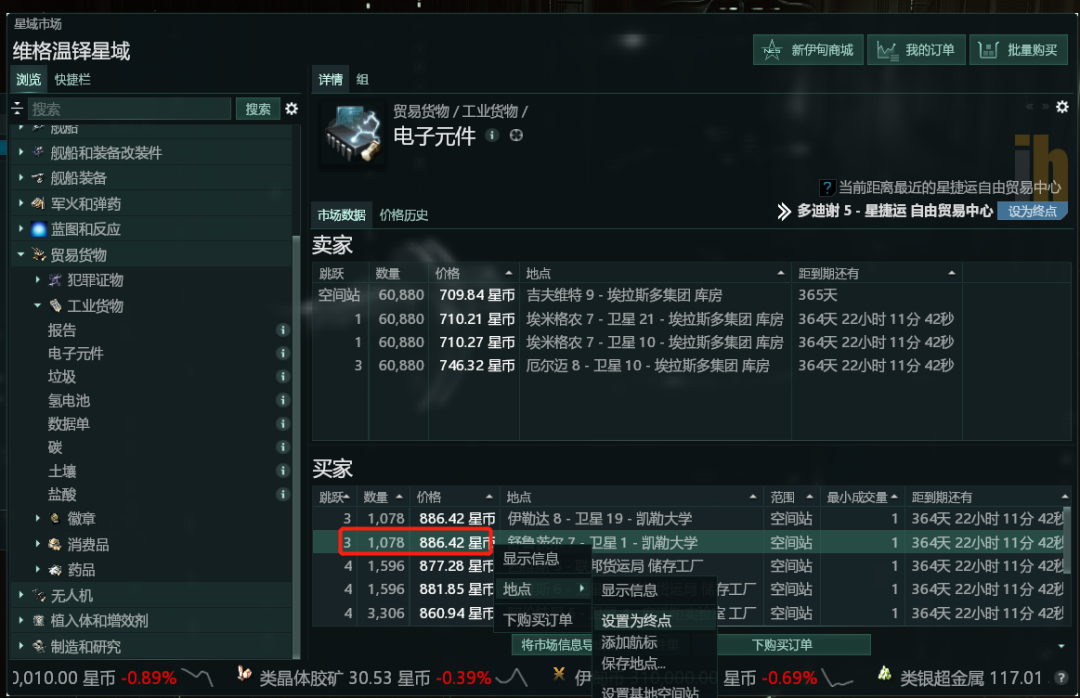Open search settings gear icon
The height and width of the screenshot is (698, 1080).
[291, 109]
